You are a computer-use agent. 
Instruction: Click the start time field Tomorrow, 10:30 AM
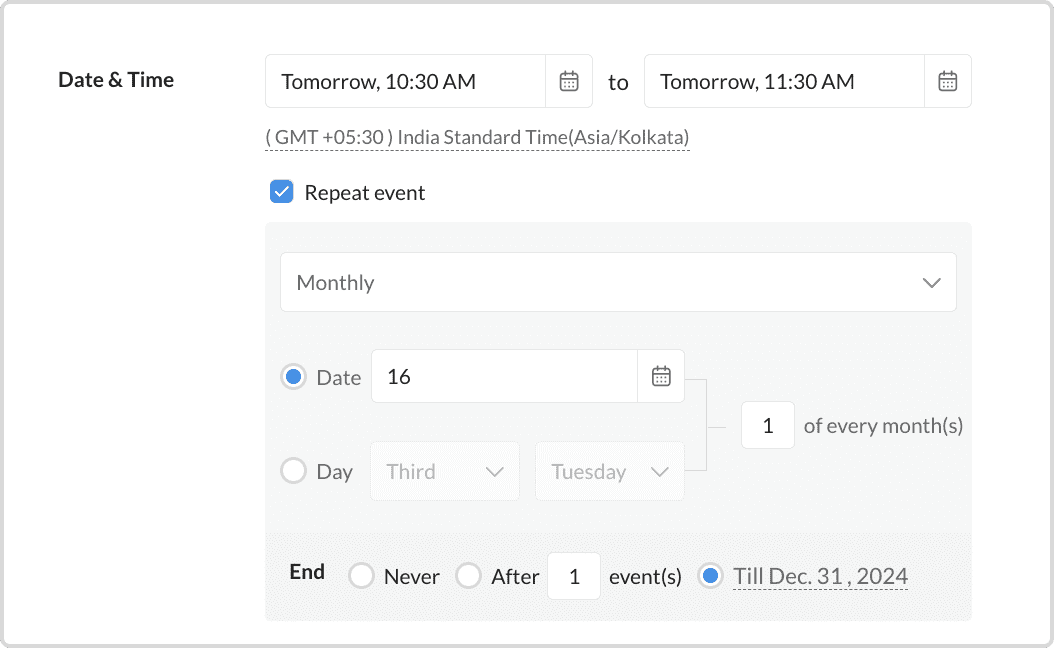tap(405, 82)
